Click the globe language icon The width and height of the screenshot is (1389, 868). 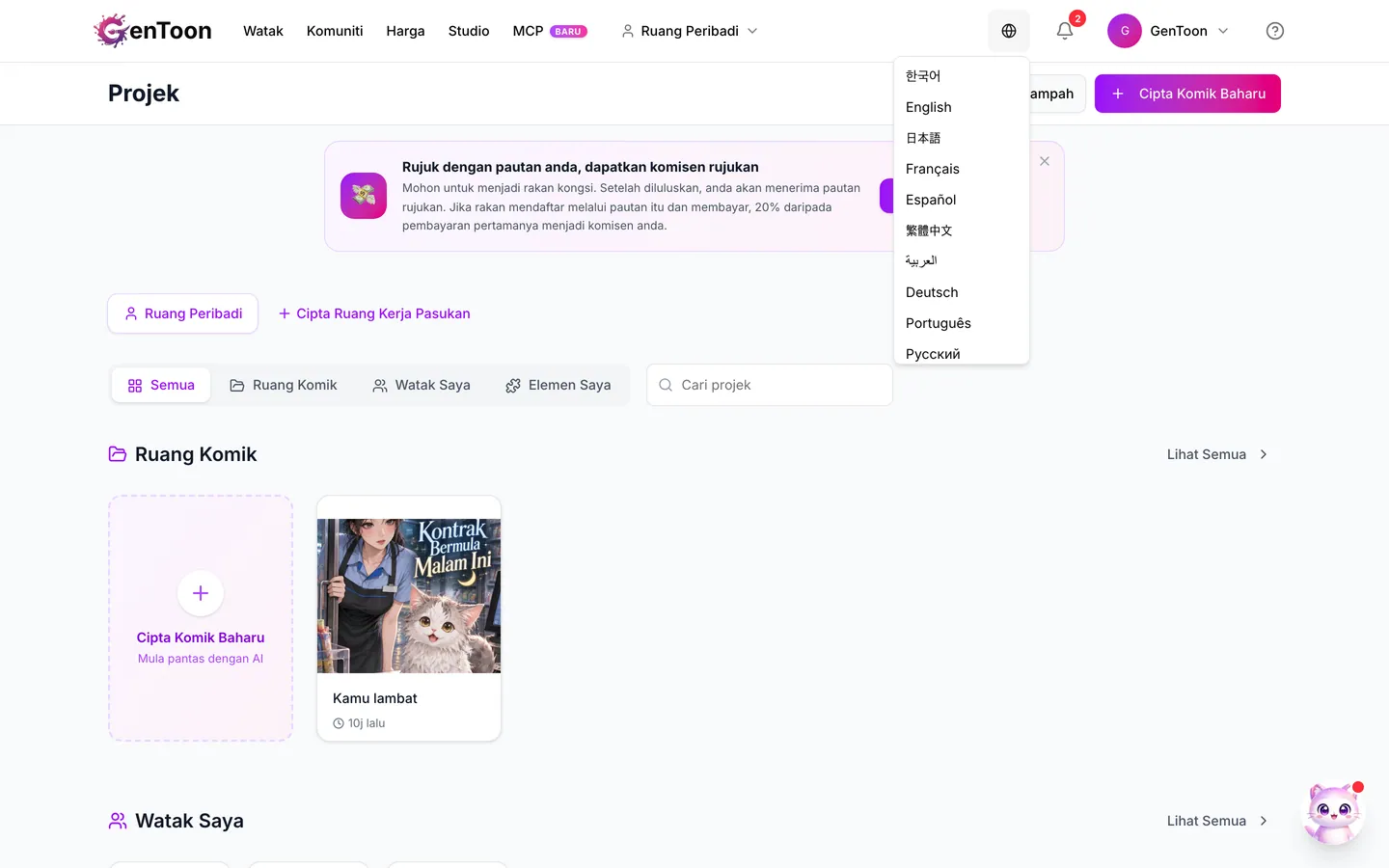pos(1009,31)
